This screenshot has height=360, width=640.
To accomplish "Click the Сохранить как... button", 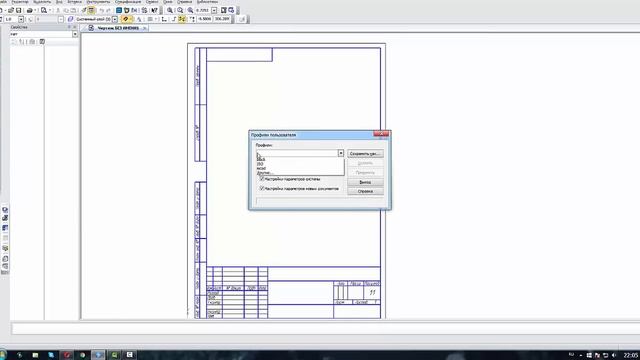I will coord(365,153).
